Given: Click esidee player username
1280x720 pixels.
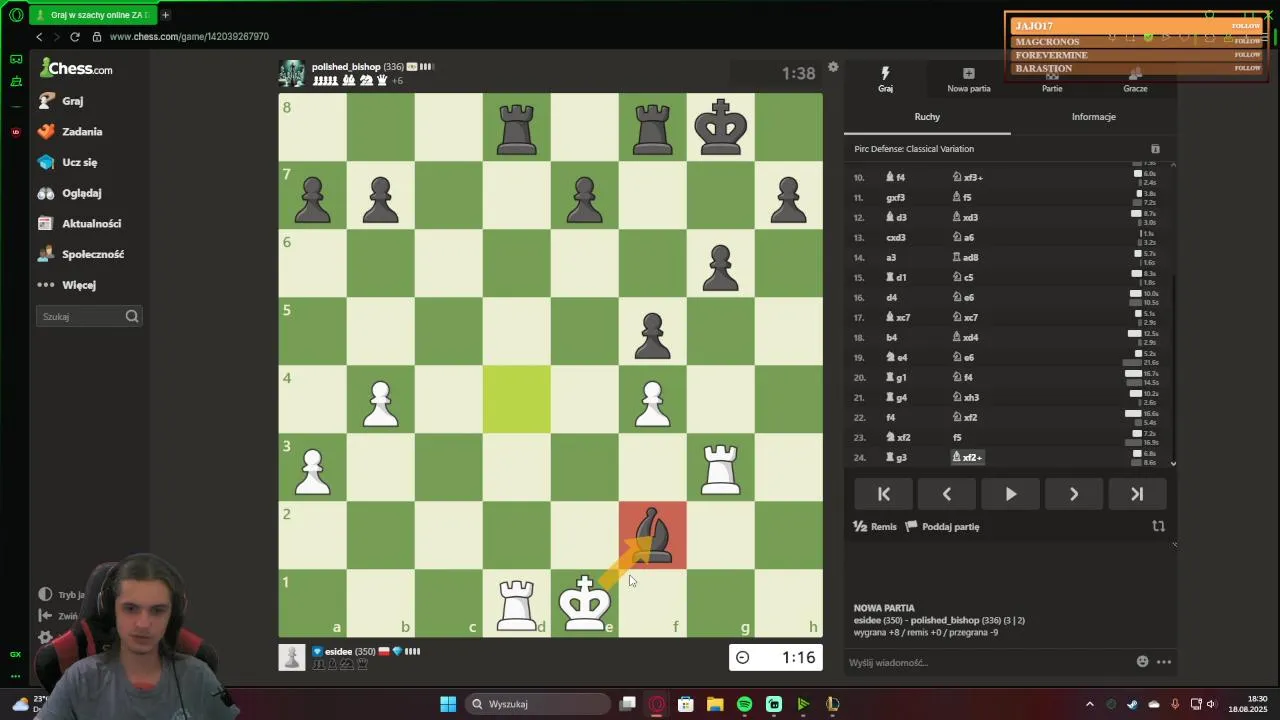Looking at the screenshot, I should click(x=338, y=652).
